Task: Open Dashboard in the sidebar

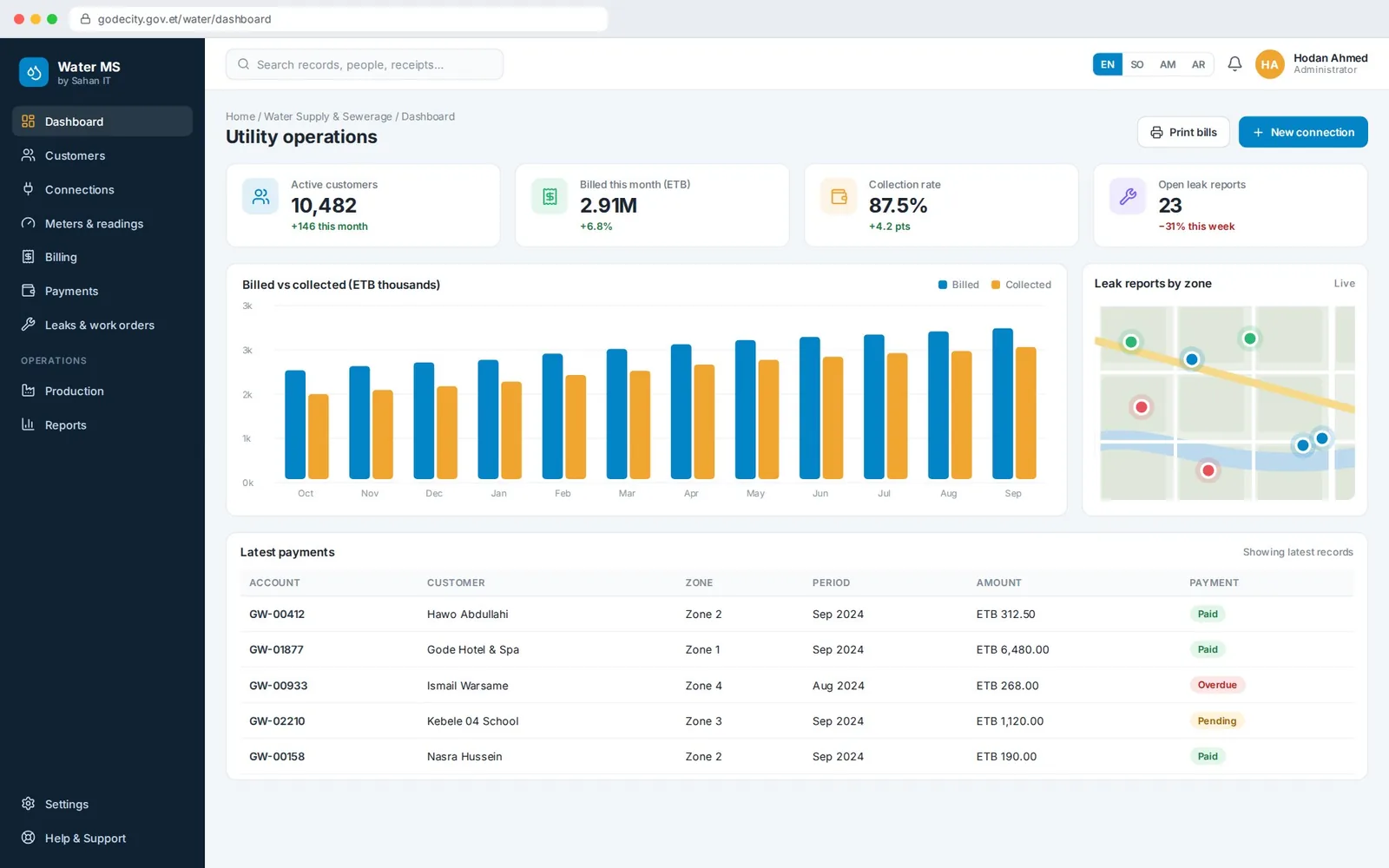Action: [x=102, y=122]
